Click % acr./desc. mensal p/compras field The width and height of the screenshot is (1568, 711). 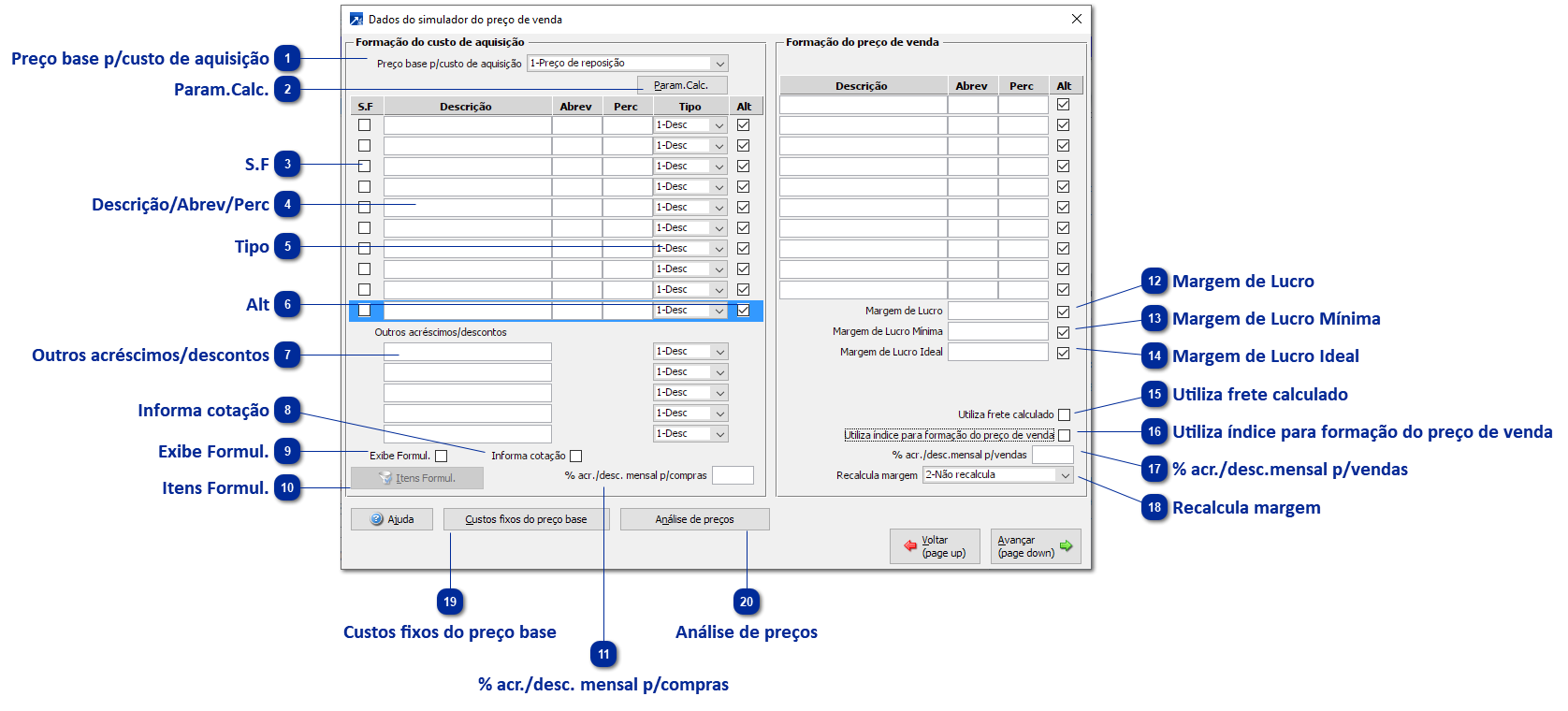733,475
